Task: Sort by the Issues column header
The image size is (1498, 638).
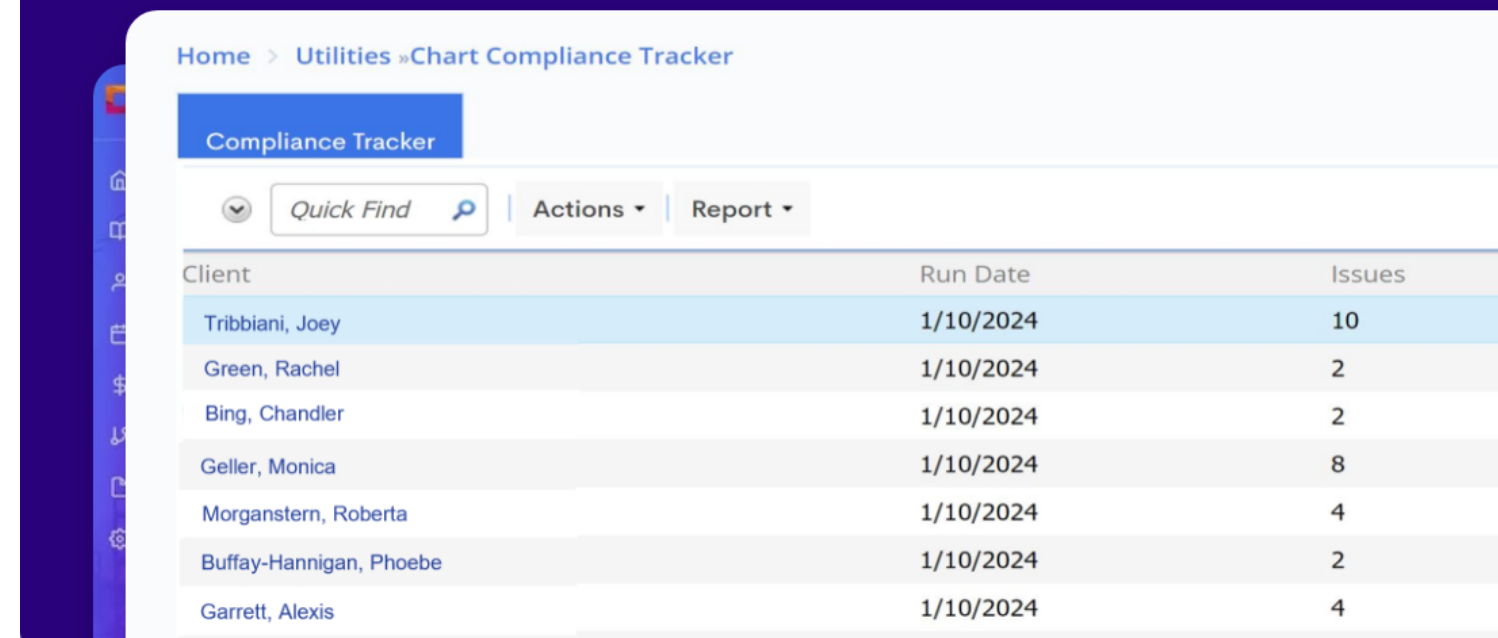Action: (1367, 274)
